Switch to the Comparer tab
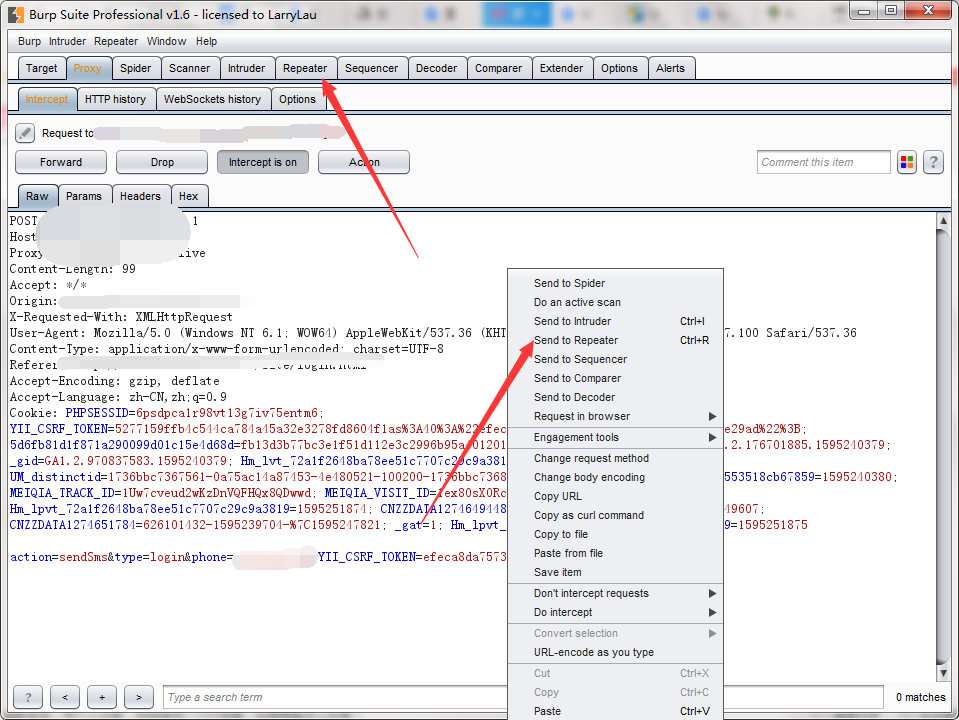This screenshot has height=720, width=959. coord(498,68)
